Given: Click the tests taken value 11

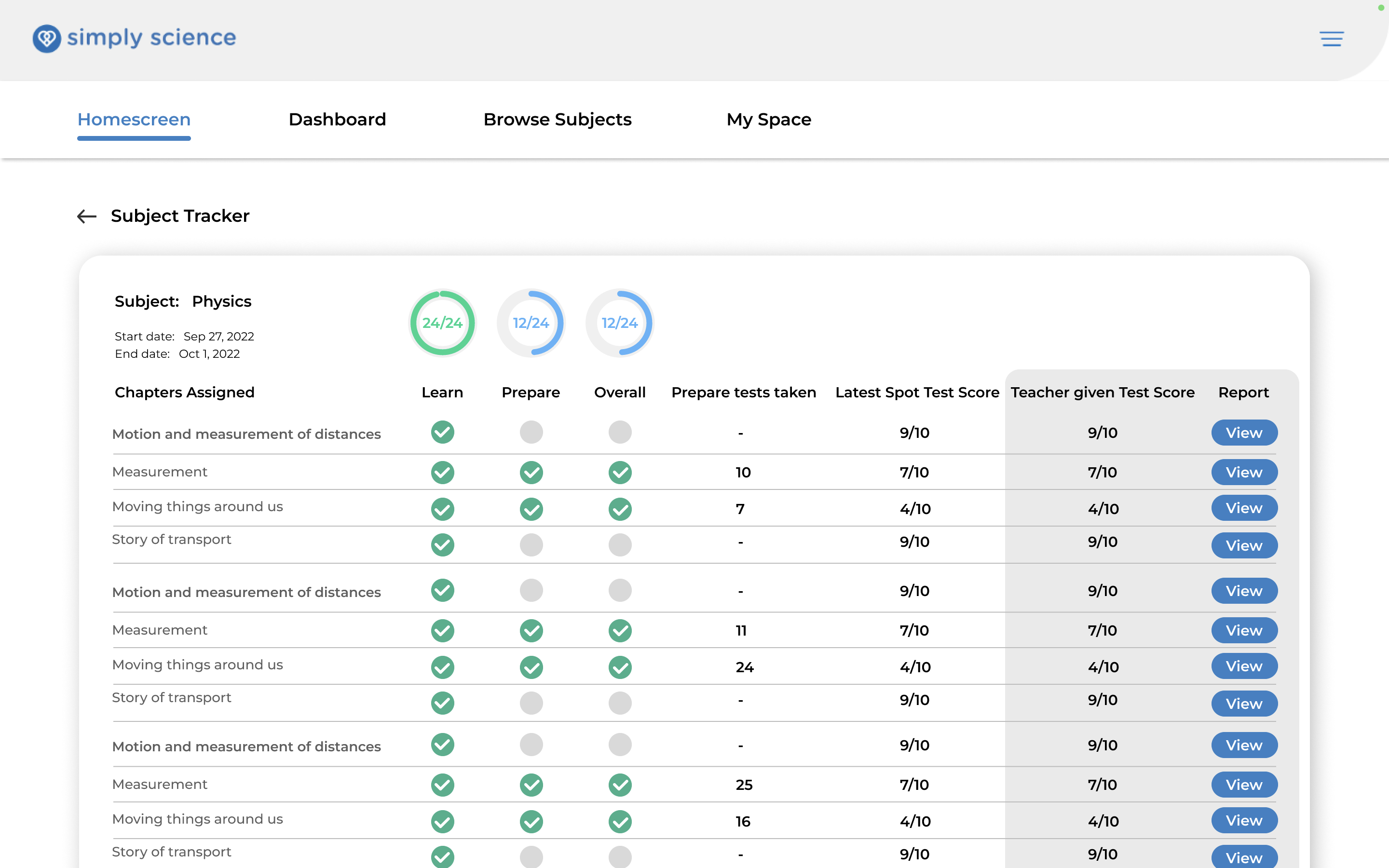Looking at the screenshot, I should pyautogui.click(x=741, y=631).
